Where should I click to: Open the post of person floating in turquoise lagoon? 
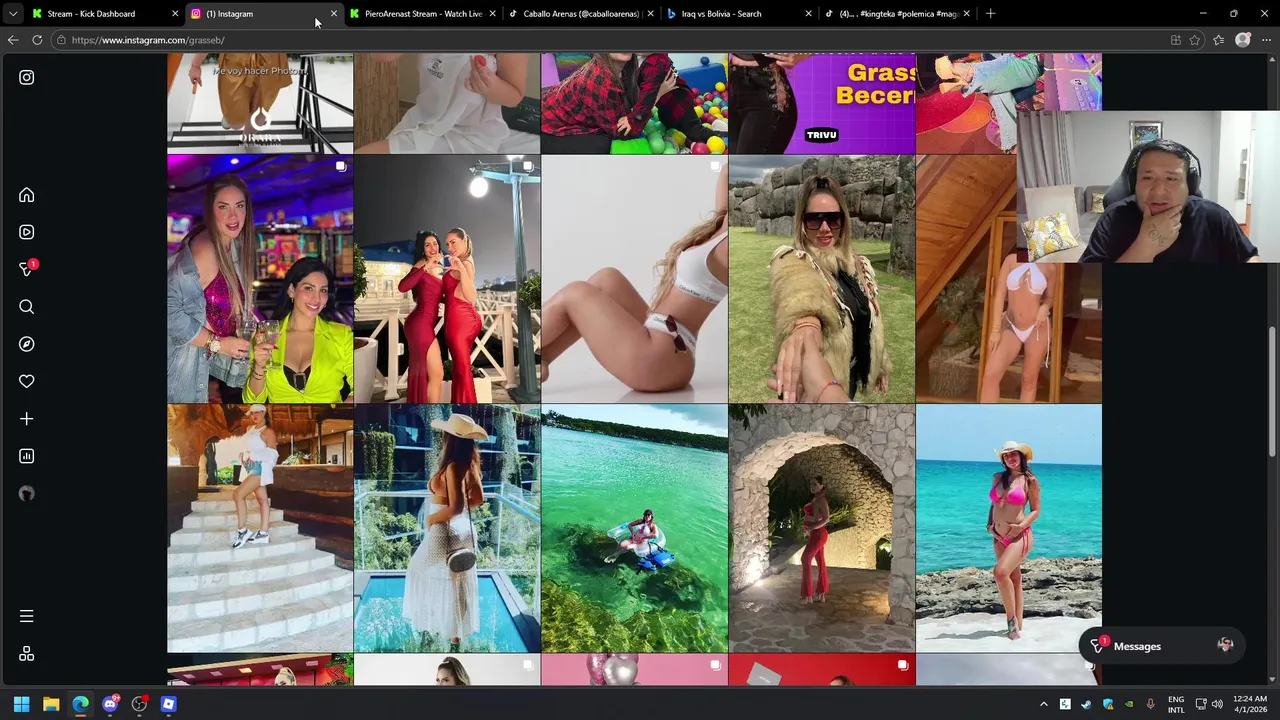pyautogui.click(x=634, y=528)
